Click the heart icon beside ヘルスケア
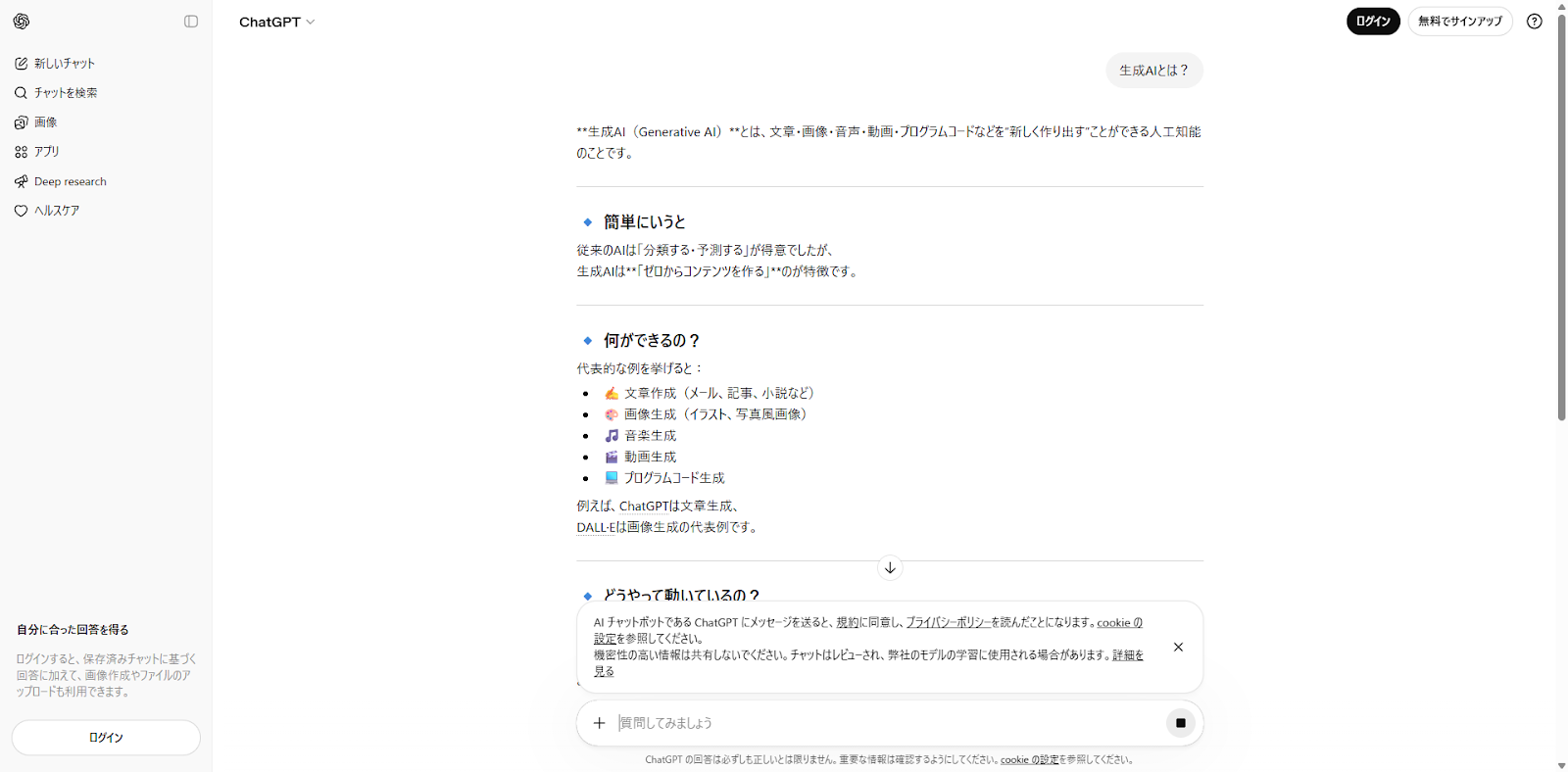This screenshot has width=1568, height=772. coord(21,211)
